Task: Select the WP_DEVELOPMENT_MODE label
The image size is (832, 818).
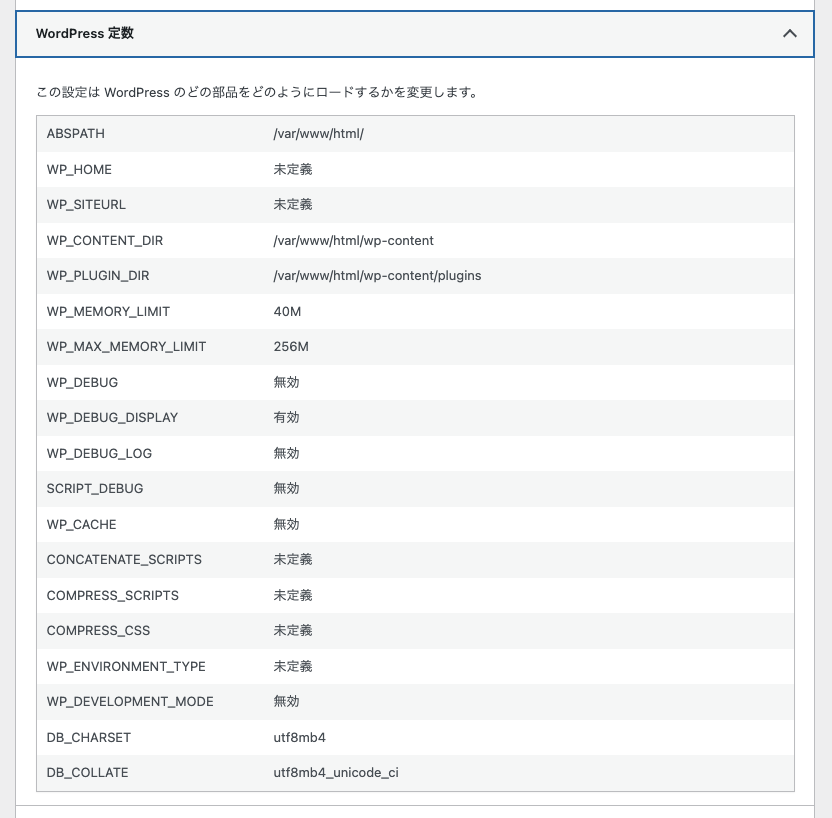Action: [130, 702]
